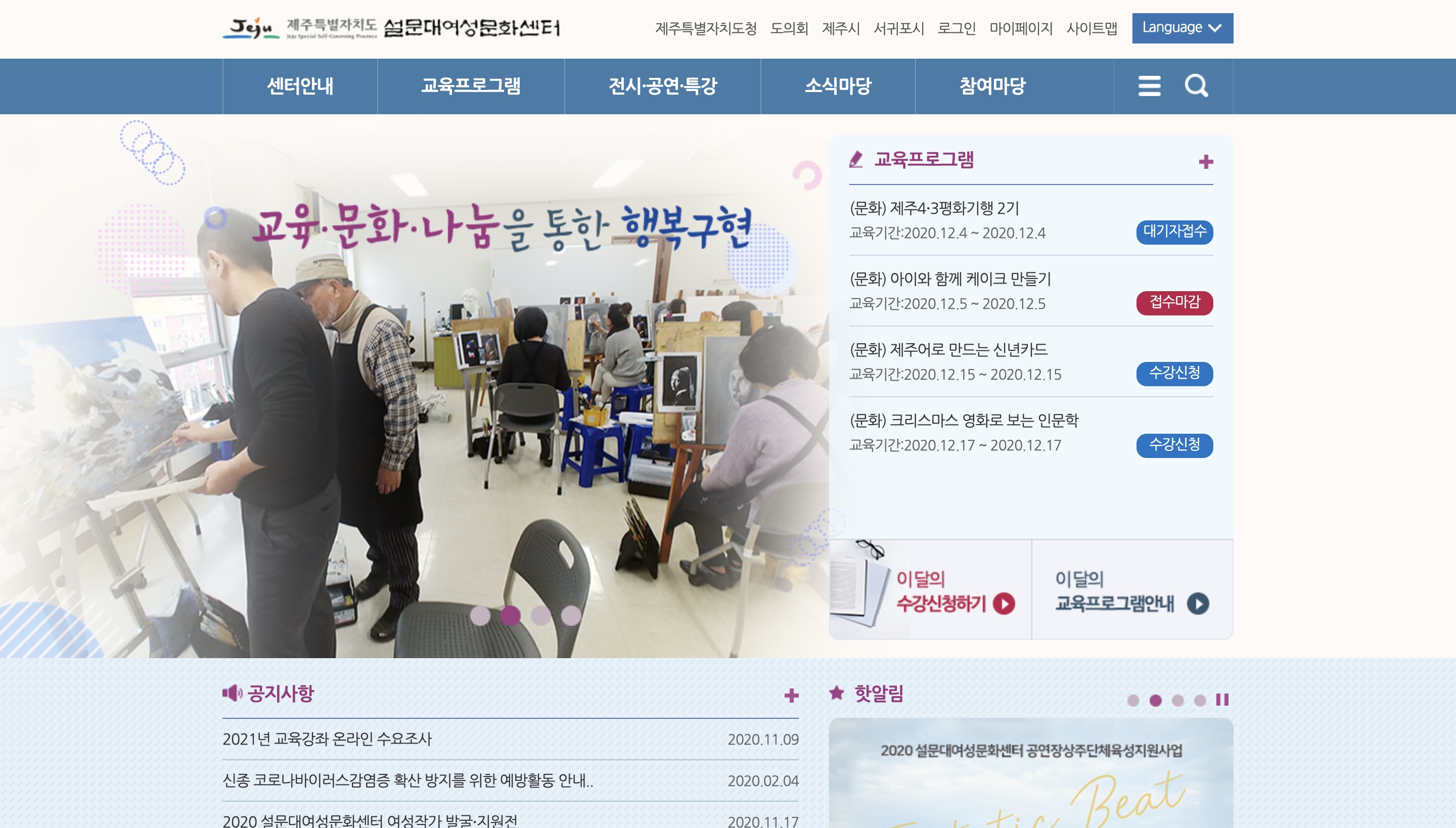Select the first main banner slide dot
The image size is (1456, 828).
coord(480,615)
